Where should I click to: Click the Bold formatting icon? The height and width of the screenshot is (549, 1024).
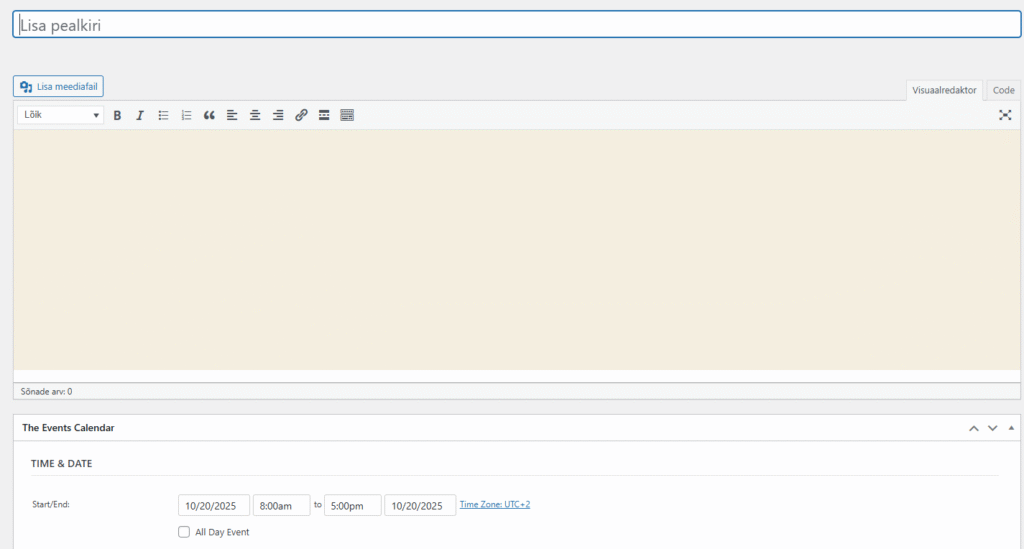[117, 116]
